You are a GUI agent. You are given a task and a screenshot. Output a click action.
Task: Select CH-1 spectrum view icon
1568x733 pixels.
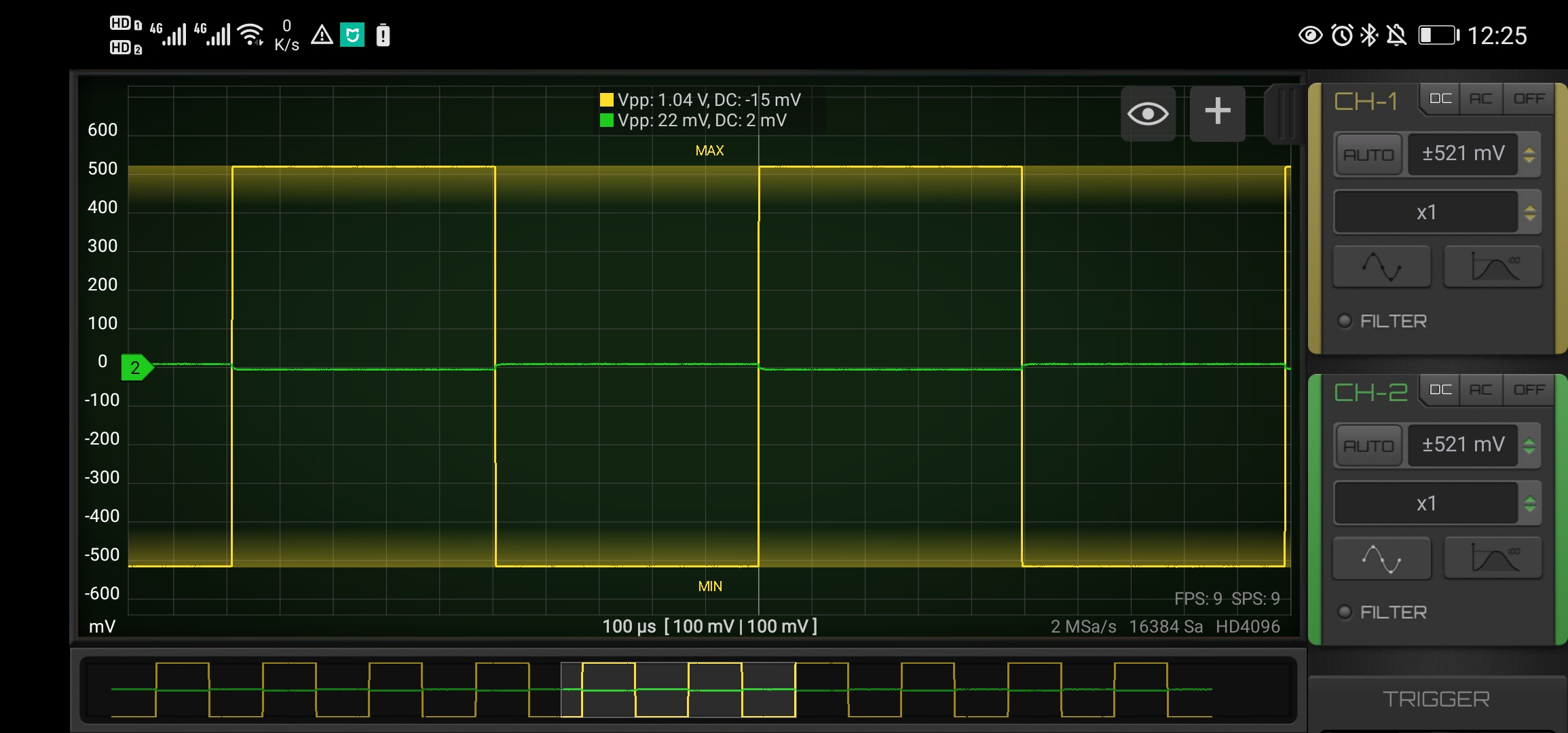(x=1493, y=267)
